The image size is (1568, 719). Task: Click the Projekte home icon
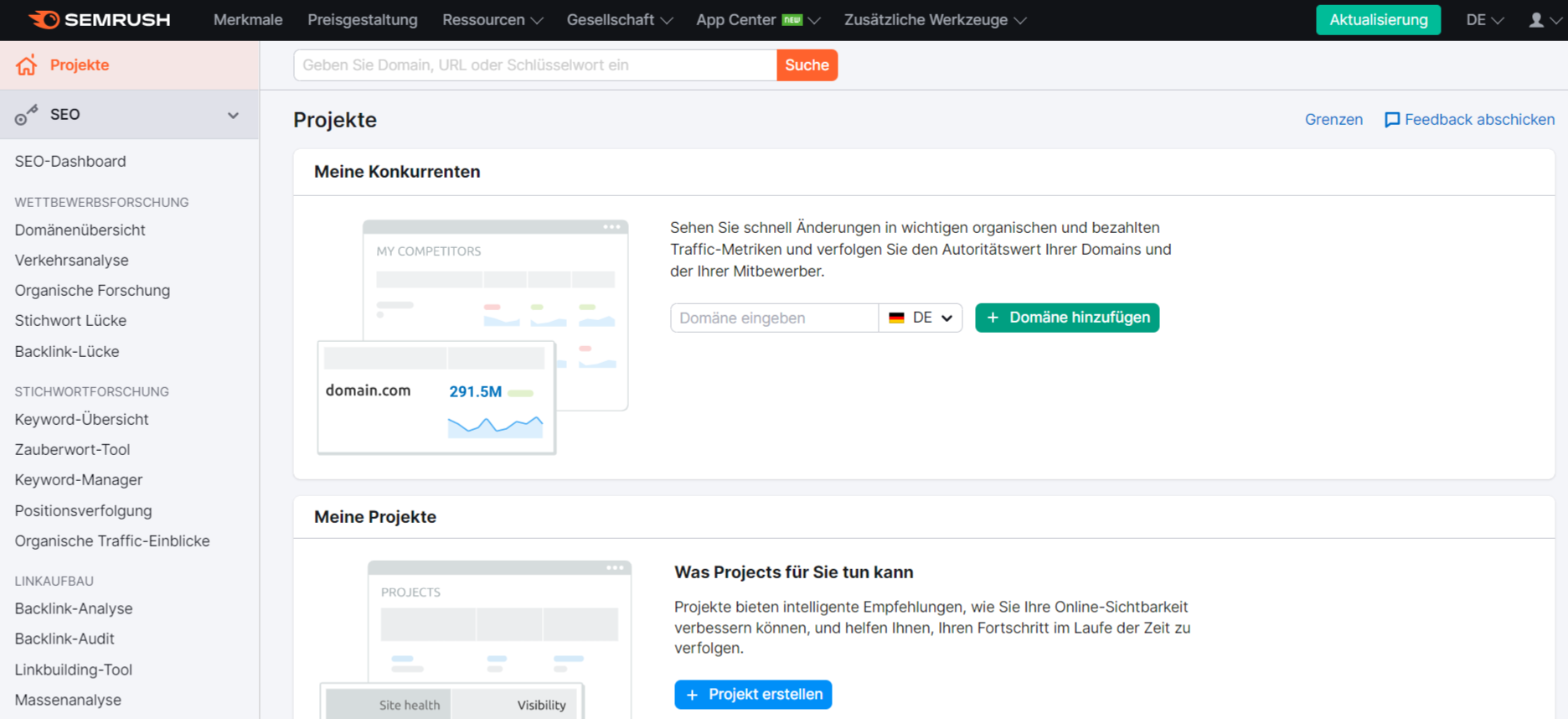click(27, 65)
